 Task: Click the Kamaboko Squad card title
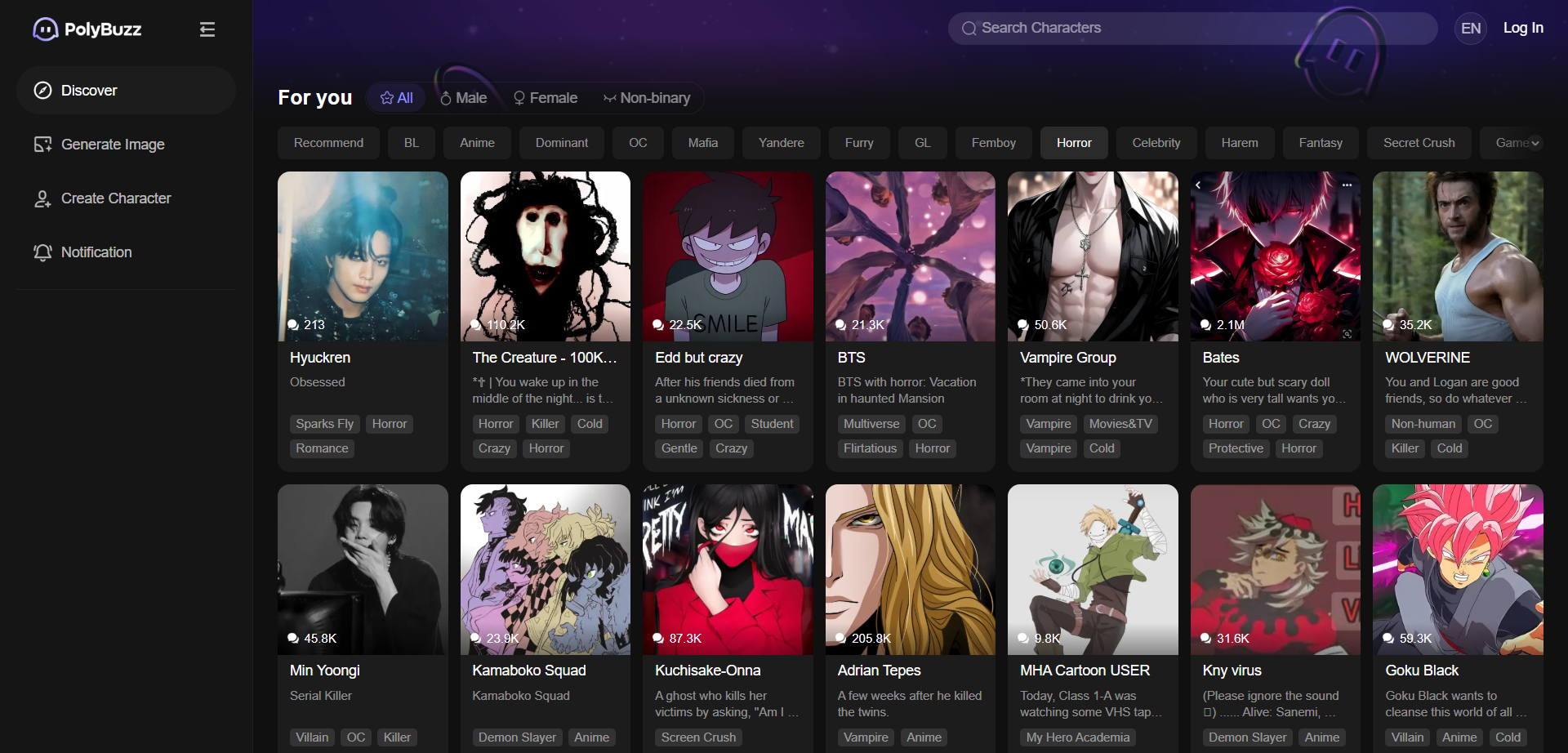click(x=529, y=671)
